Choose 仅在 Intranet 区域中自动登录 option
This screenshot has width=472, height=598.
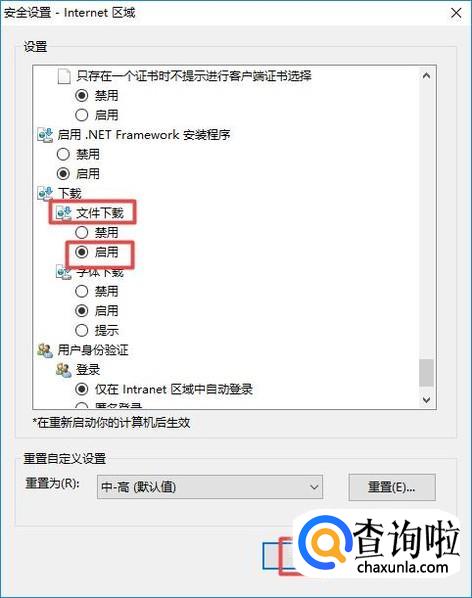click(82, 389)
